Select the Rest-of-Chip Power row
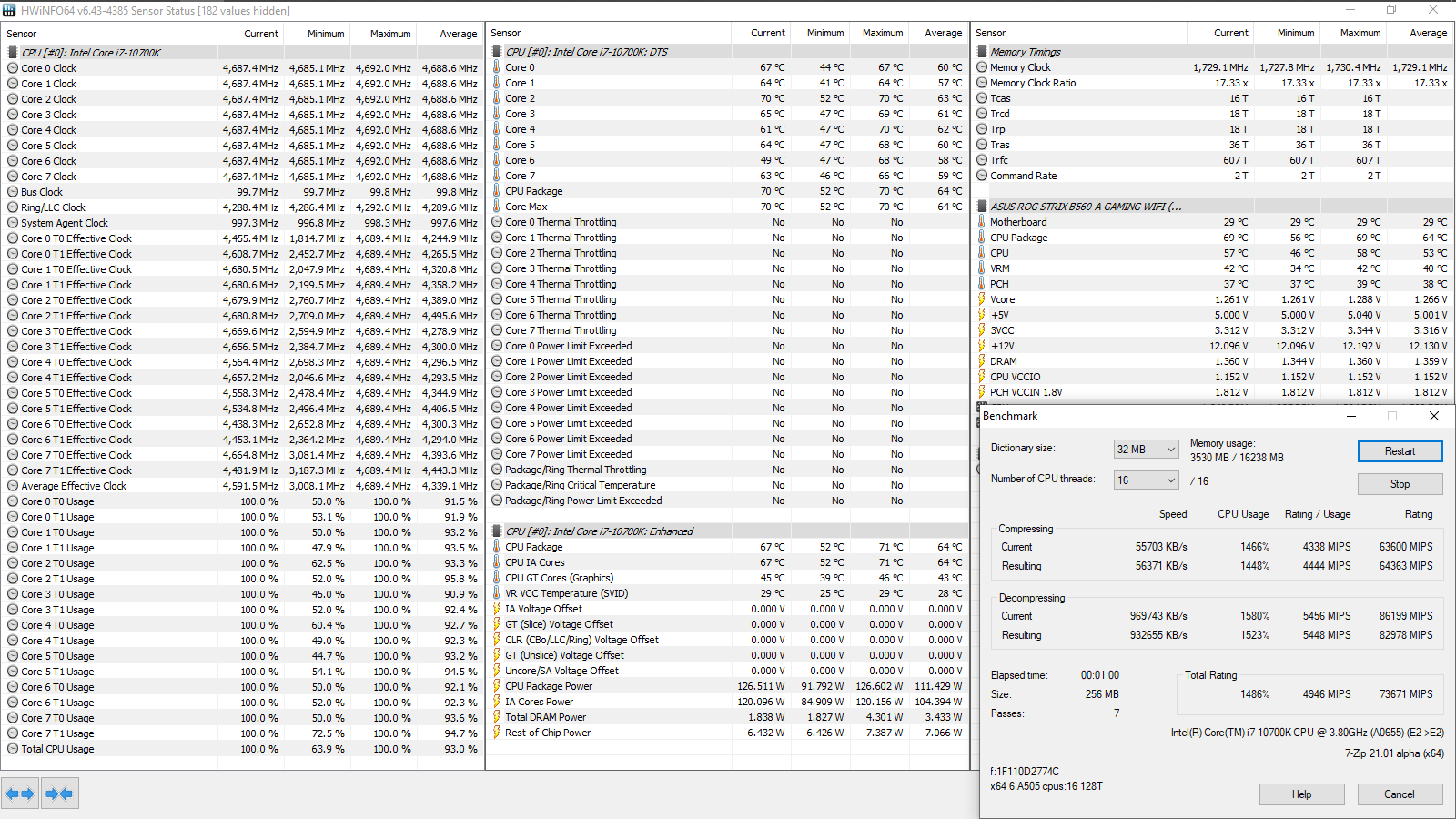 [727, 733]
